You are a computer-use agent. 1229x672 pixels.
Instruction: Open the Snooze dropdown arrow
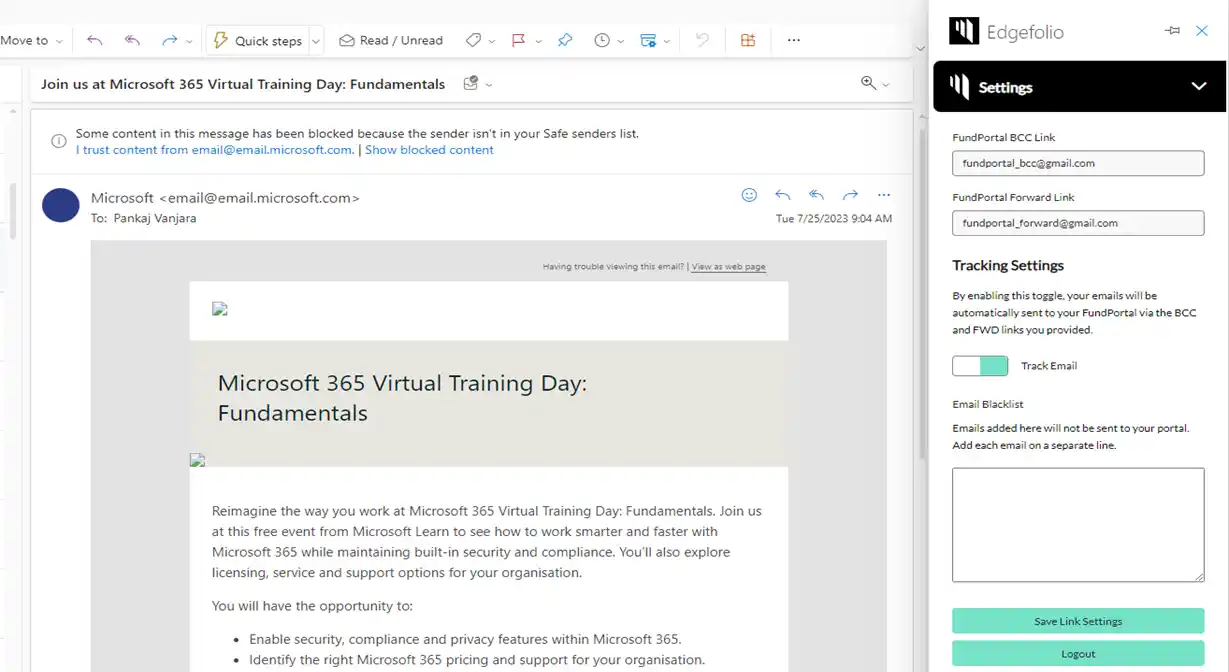click(x=621, y=41)
